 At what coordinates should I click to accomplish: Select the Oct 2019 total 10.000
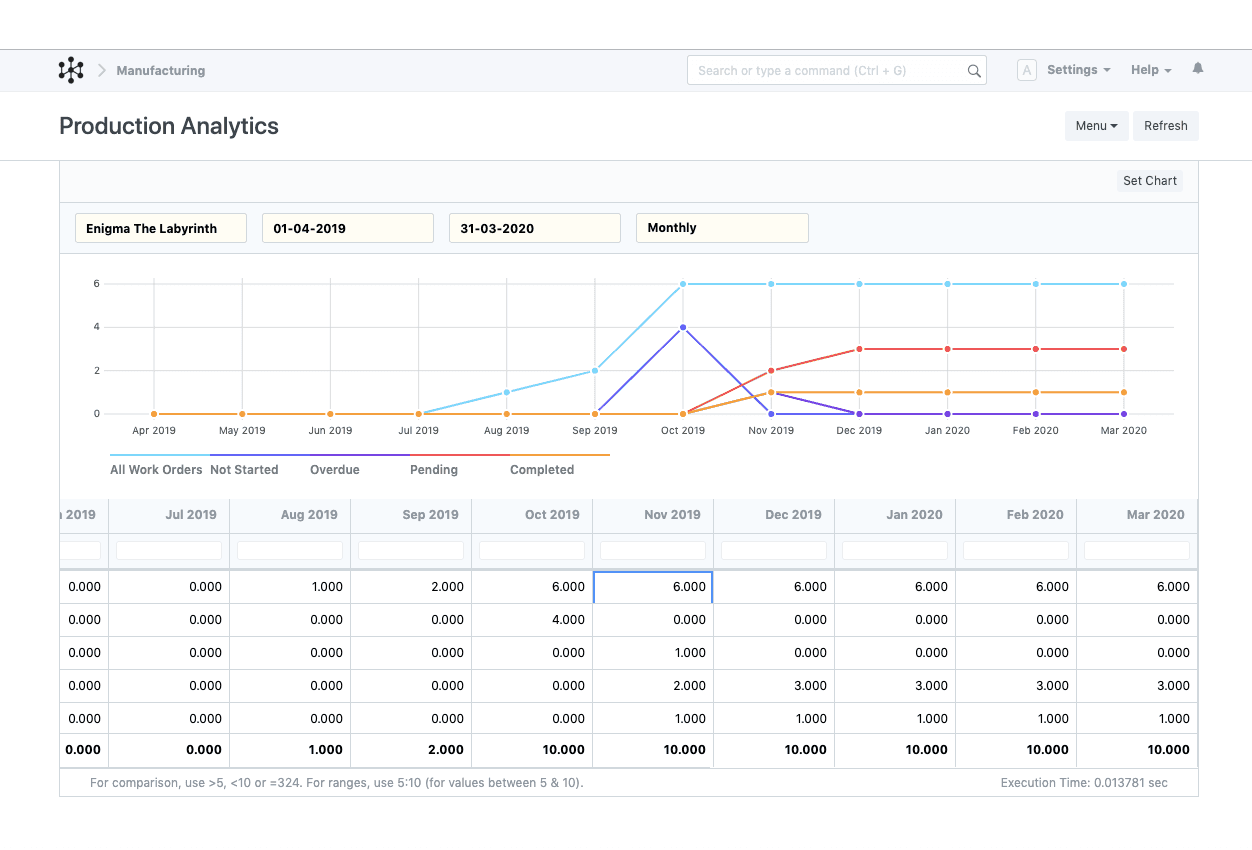coord(532,750)
